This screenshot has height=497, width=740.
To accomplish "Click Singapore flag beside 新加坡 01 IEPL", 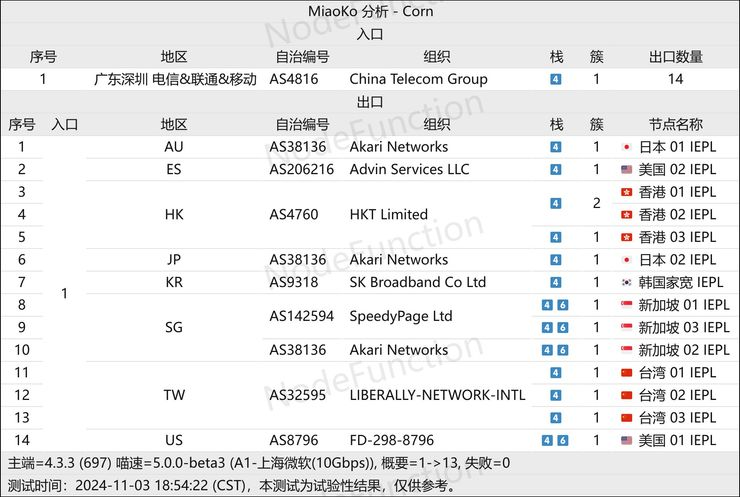I will point(626,305).
